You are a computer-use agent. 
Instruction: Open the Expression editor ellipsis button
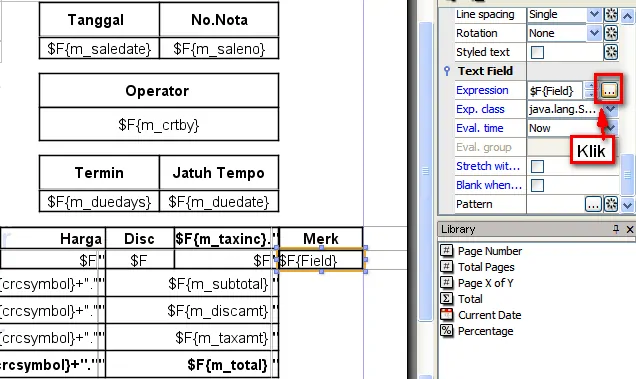(609, 90)
